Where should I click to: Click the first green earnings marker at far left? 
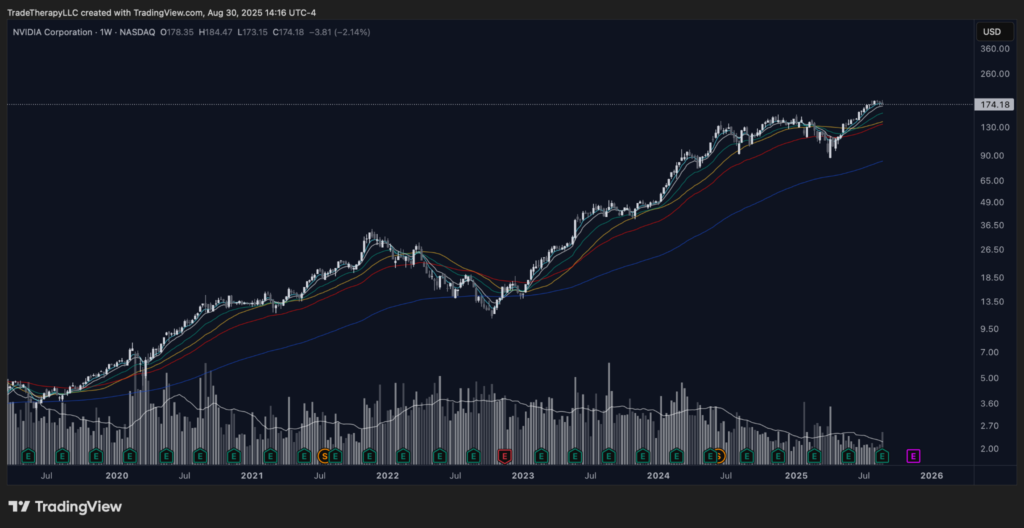click(29, 456)
